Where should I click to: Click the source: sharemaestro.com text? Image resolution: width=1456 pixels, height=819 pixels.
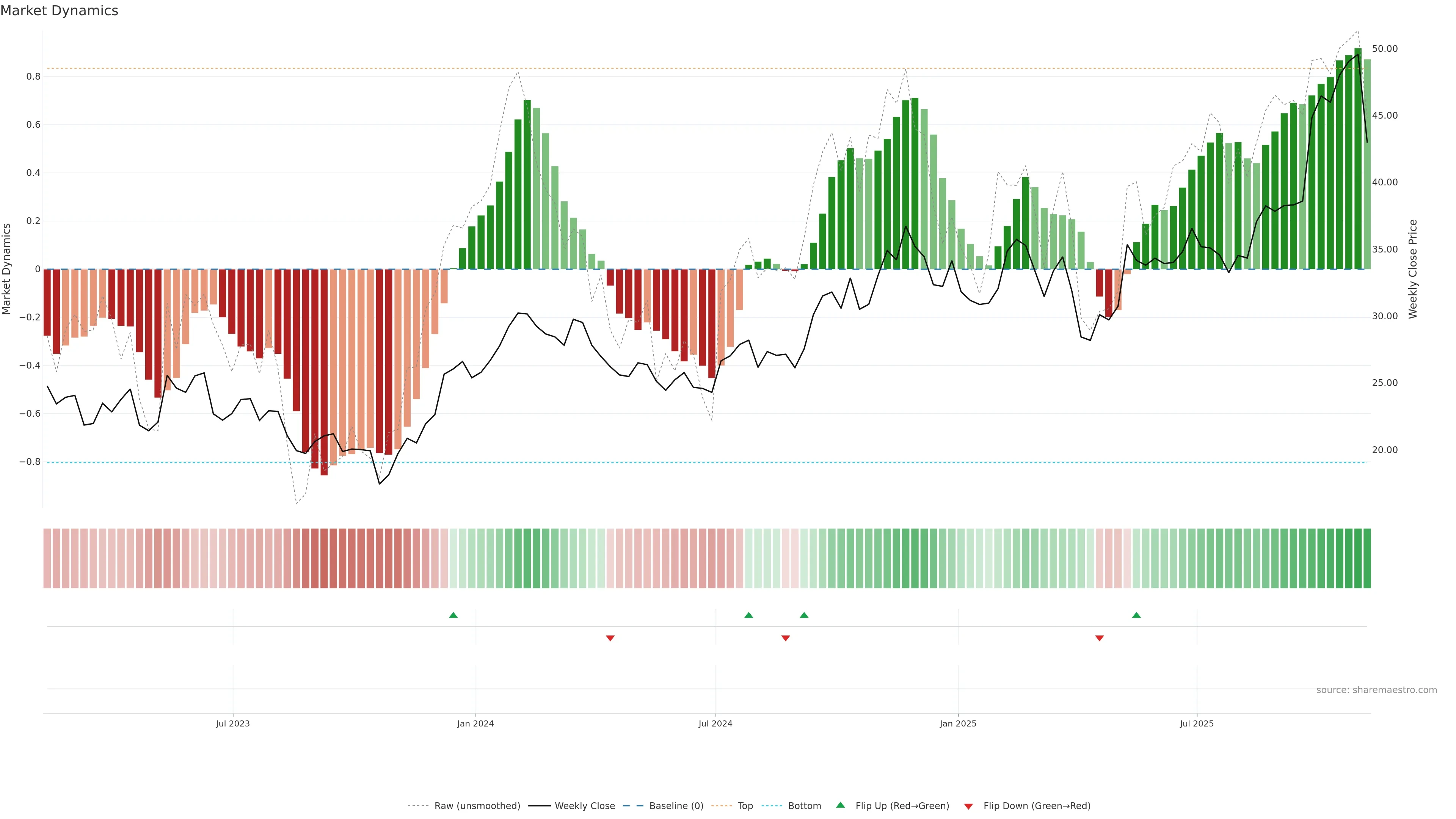pyautogui.click(x=1376, y=690)
